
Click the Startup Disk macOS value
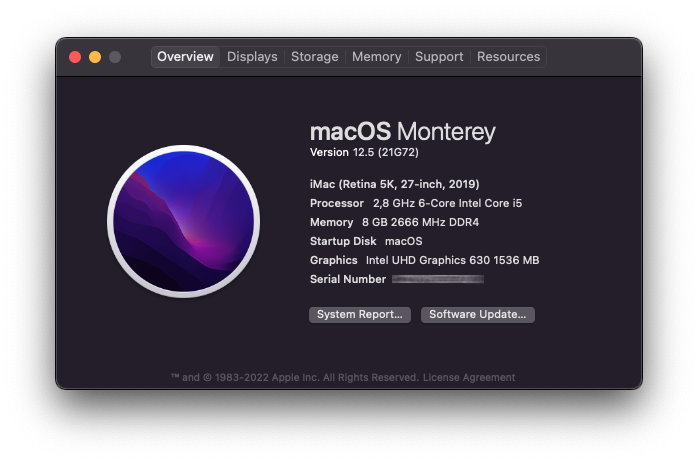coord(403,241)
